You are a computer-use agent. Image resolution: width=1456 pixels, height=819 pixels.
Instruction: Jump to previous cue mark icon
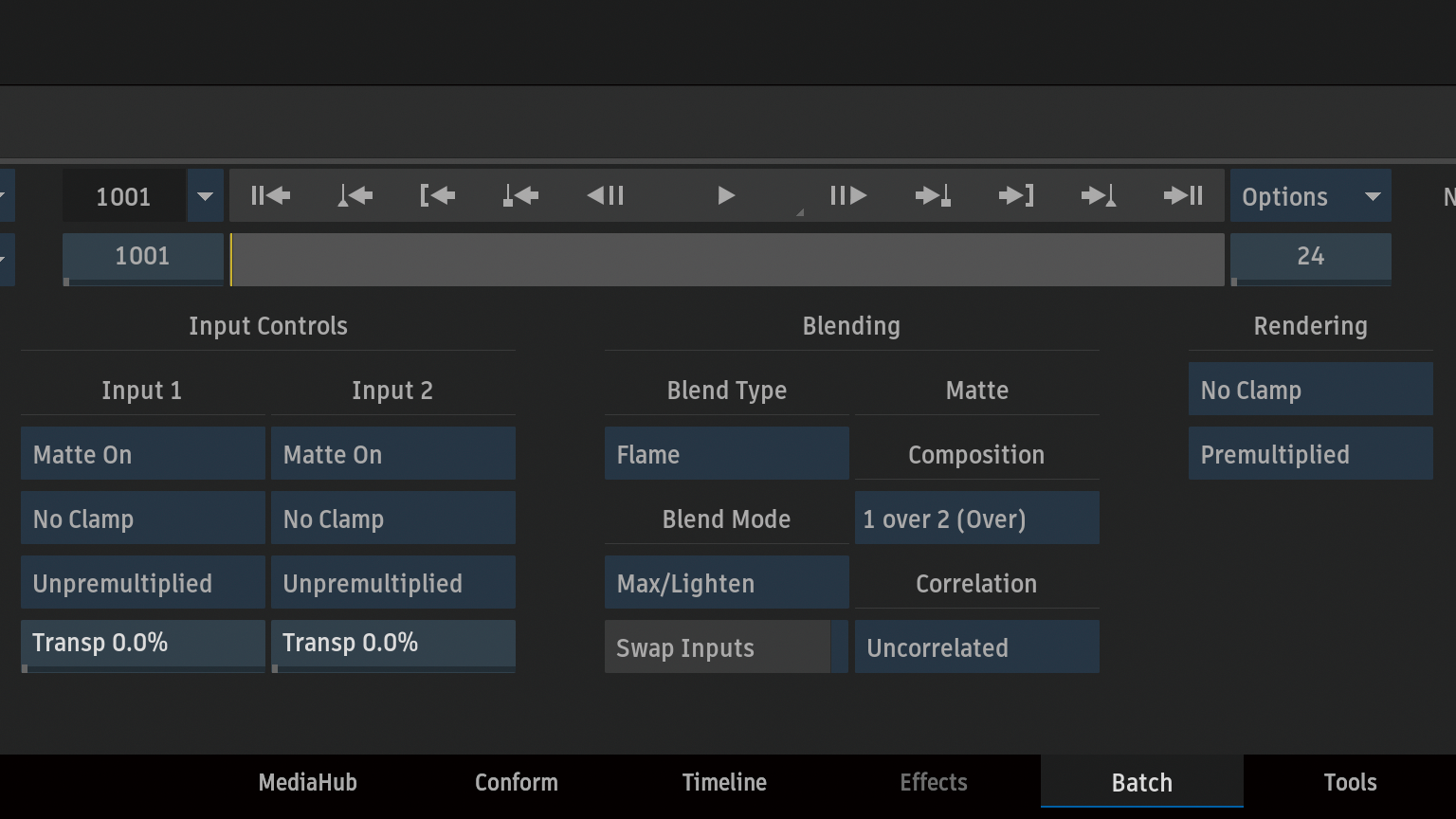520,196
